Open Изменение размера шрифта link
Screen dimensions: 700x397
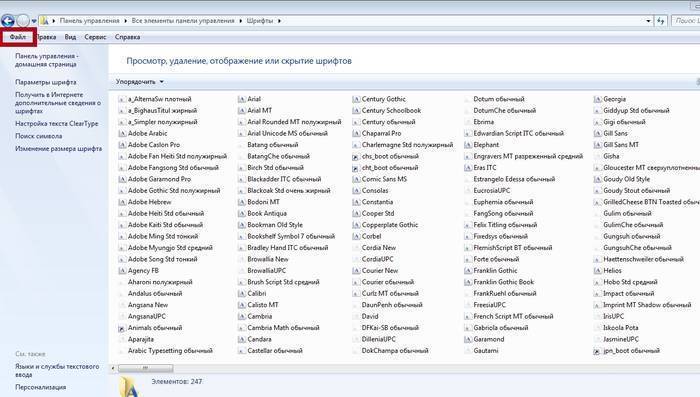click(58, 149)
